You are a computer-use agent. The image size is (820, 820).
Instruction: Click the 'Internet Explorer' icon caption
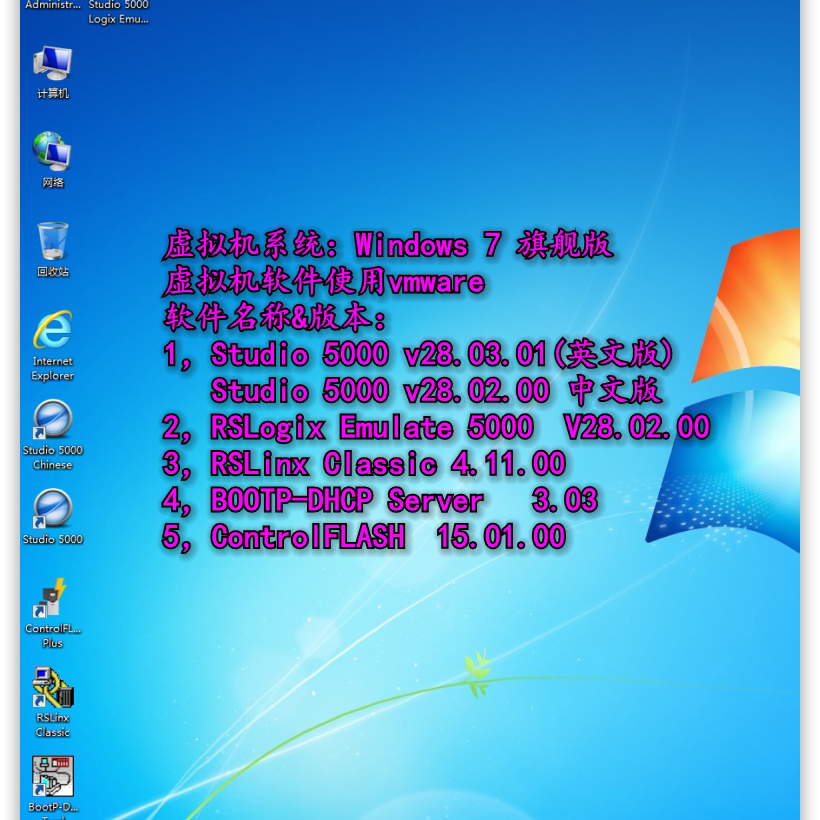coord(52,368)
